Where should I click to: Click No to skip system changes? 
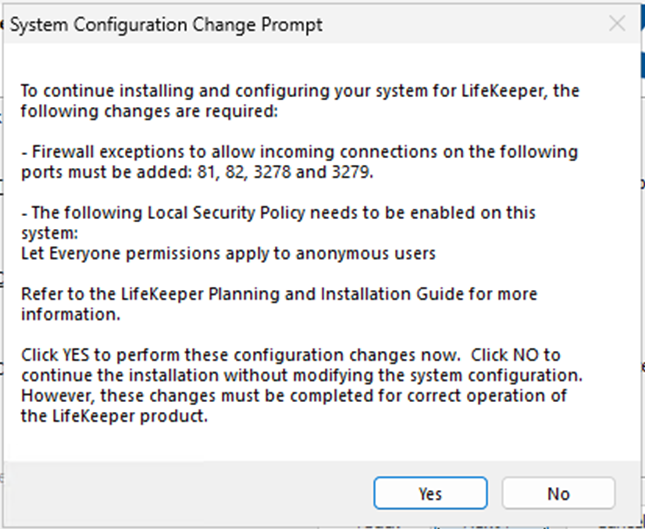click(558, 493)
